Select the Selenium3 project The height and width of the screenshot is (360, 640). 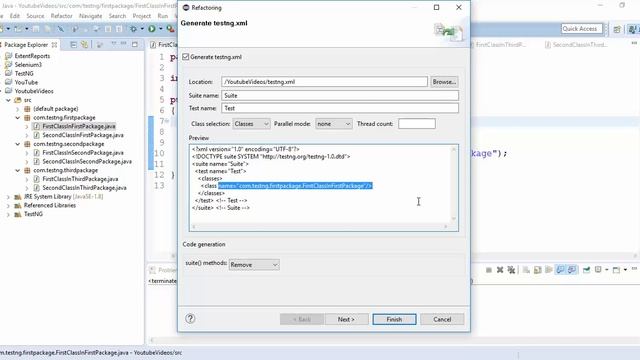click(x=28, y=64)
